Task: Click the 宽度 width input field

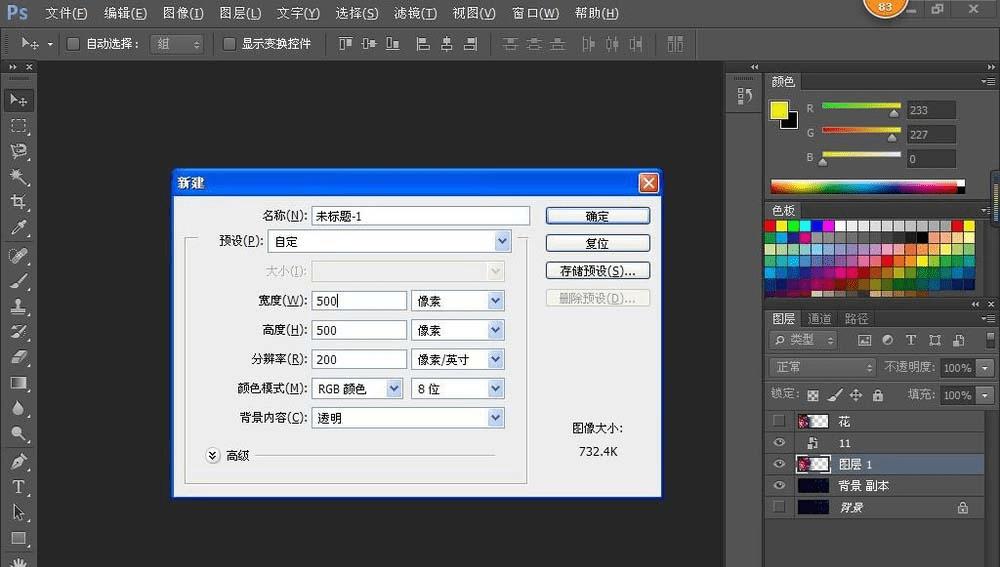Action: [x=359, y=301]
